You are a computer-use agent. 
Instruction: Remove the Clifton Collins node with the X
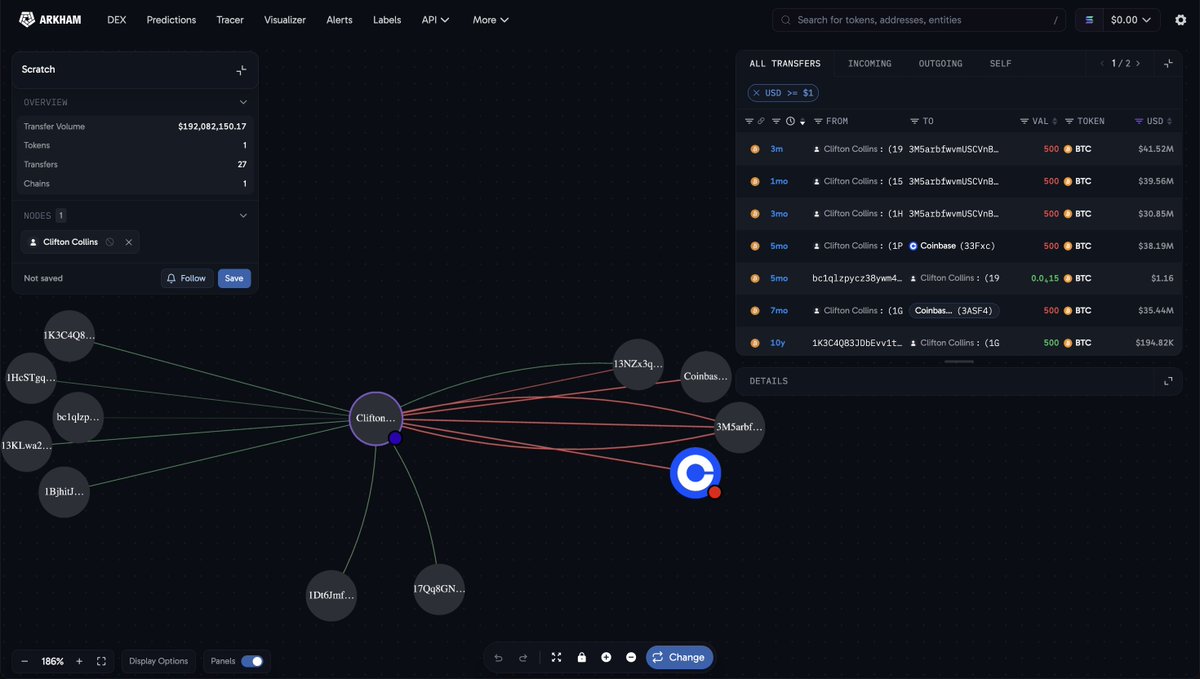coord(128,242)
